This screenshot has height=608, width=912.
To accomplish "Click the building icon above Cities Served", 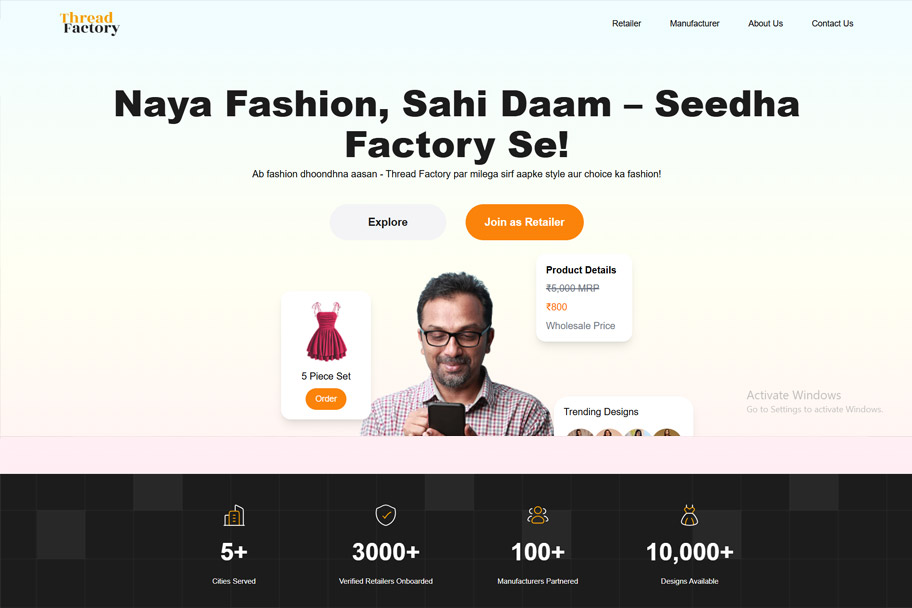I will [234, 515].
